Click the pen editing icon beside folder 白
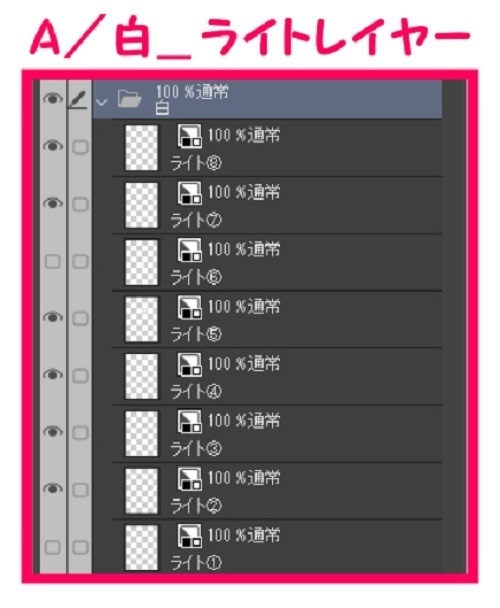 78,100
